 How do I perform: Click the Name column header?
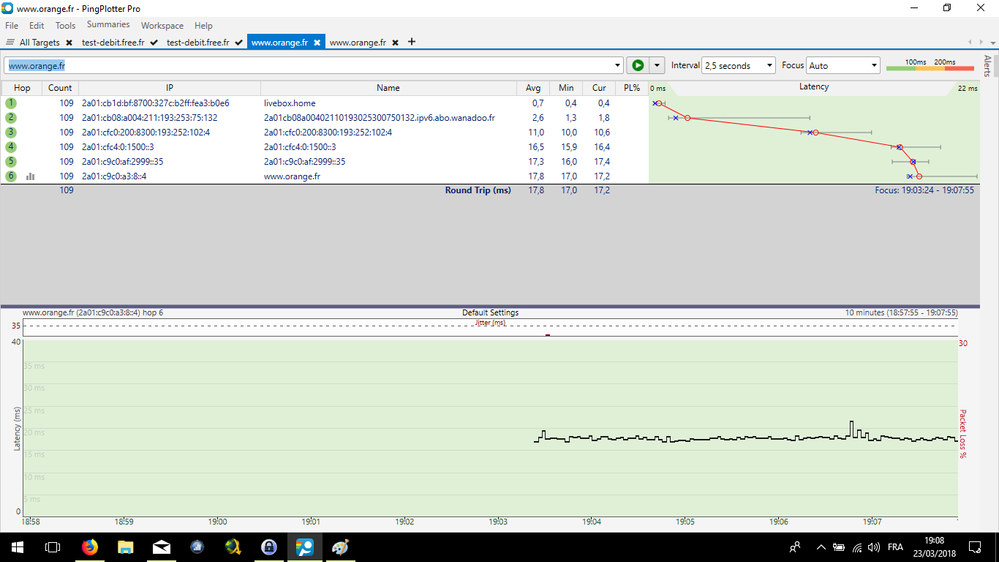coord(388,88)
